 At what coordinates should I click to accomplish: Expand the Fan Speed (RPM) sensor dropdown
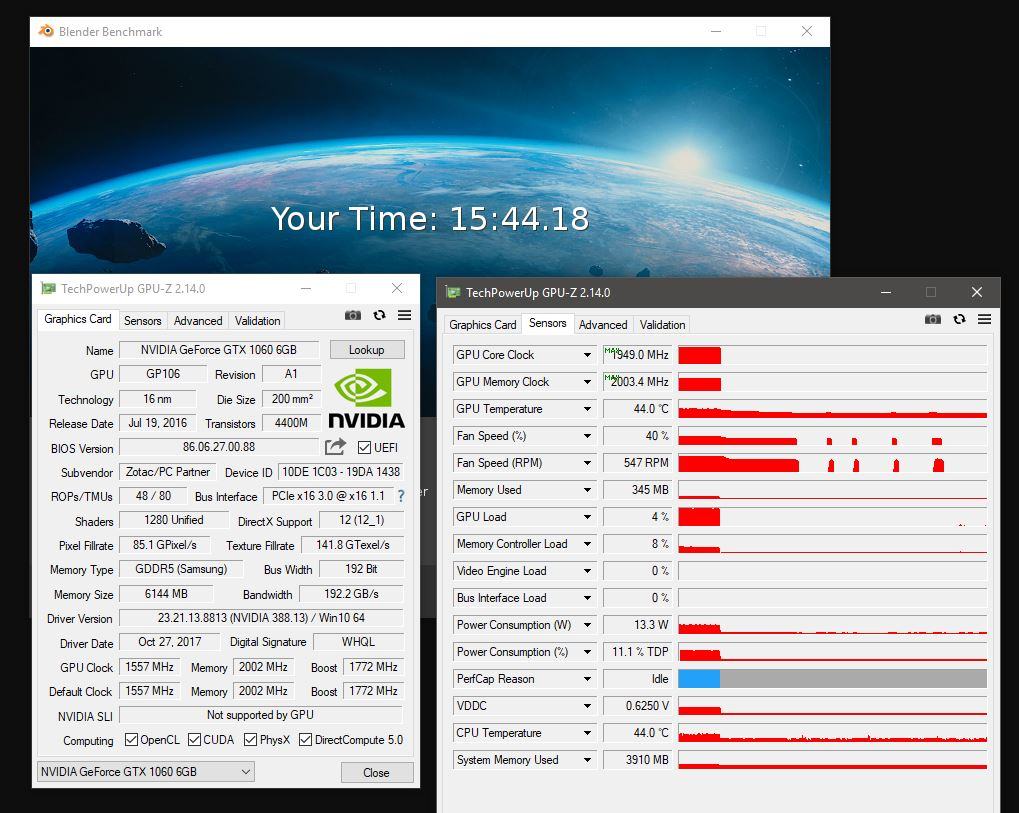click(x=587, y=463)
